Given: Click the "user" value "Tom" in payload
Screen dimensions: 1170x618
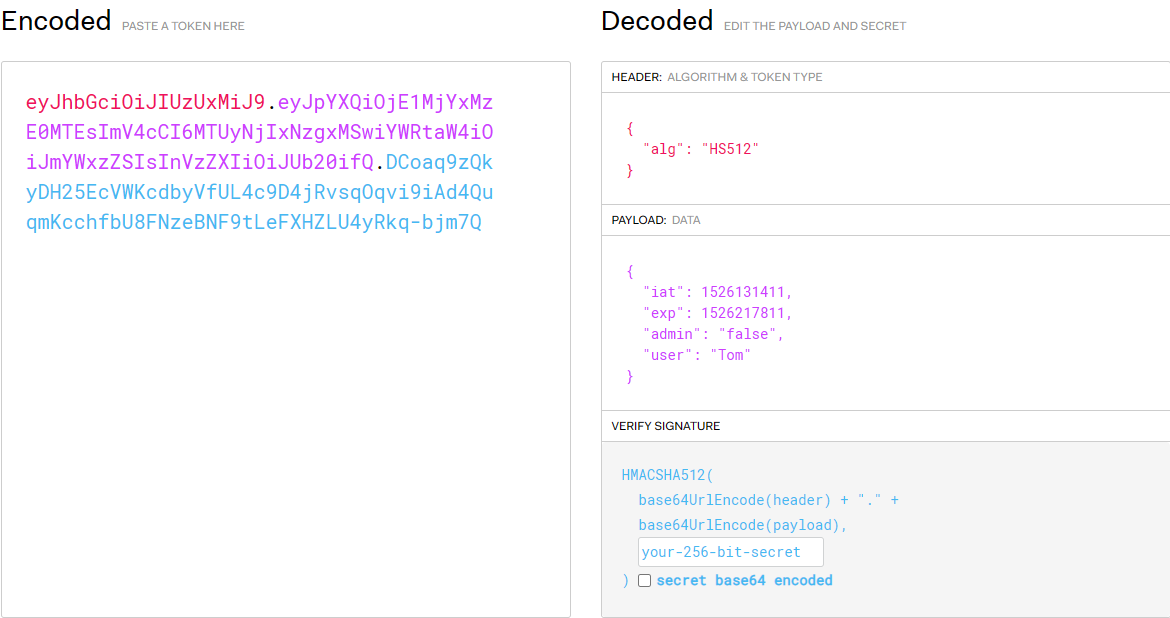Looking at the screenshot, I should (730, 355).
